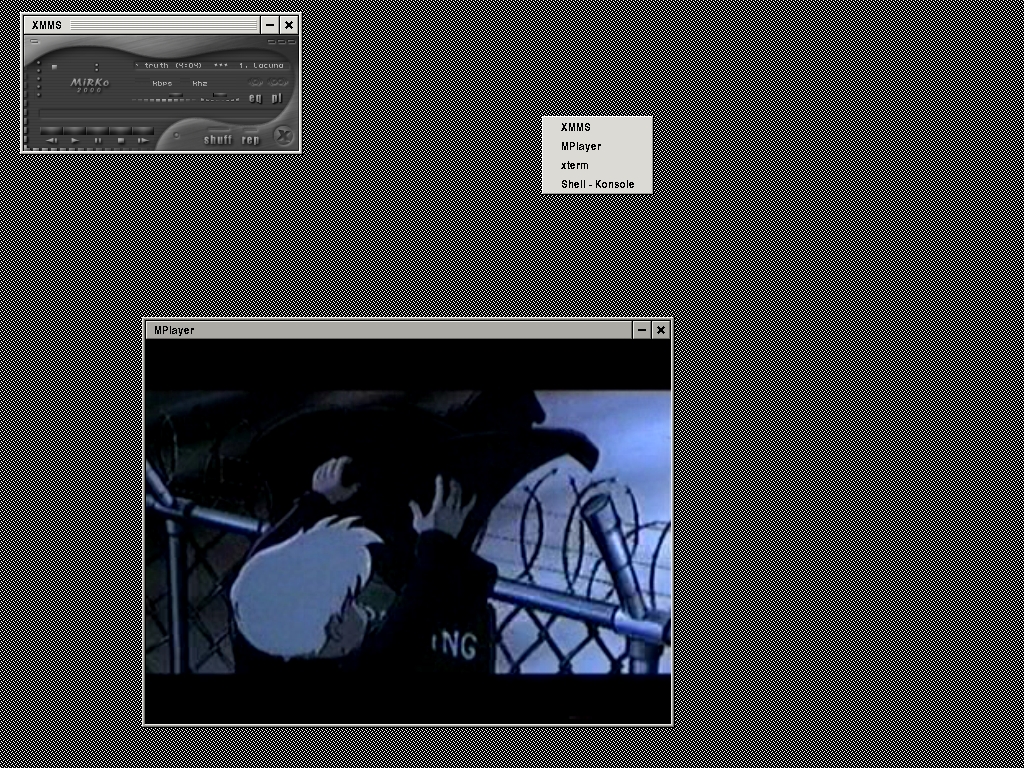Switch to Shell - Konsole from window list
Screen dimensions: 1024x768
[597, 184]
